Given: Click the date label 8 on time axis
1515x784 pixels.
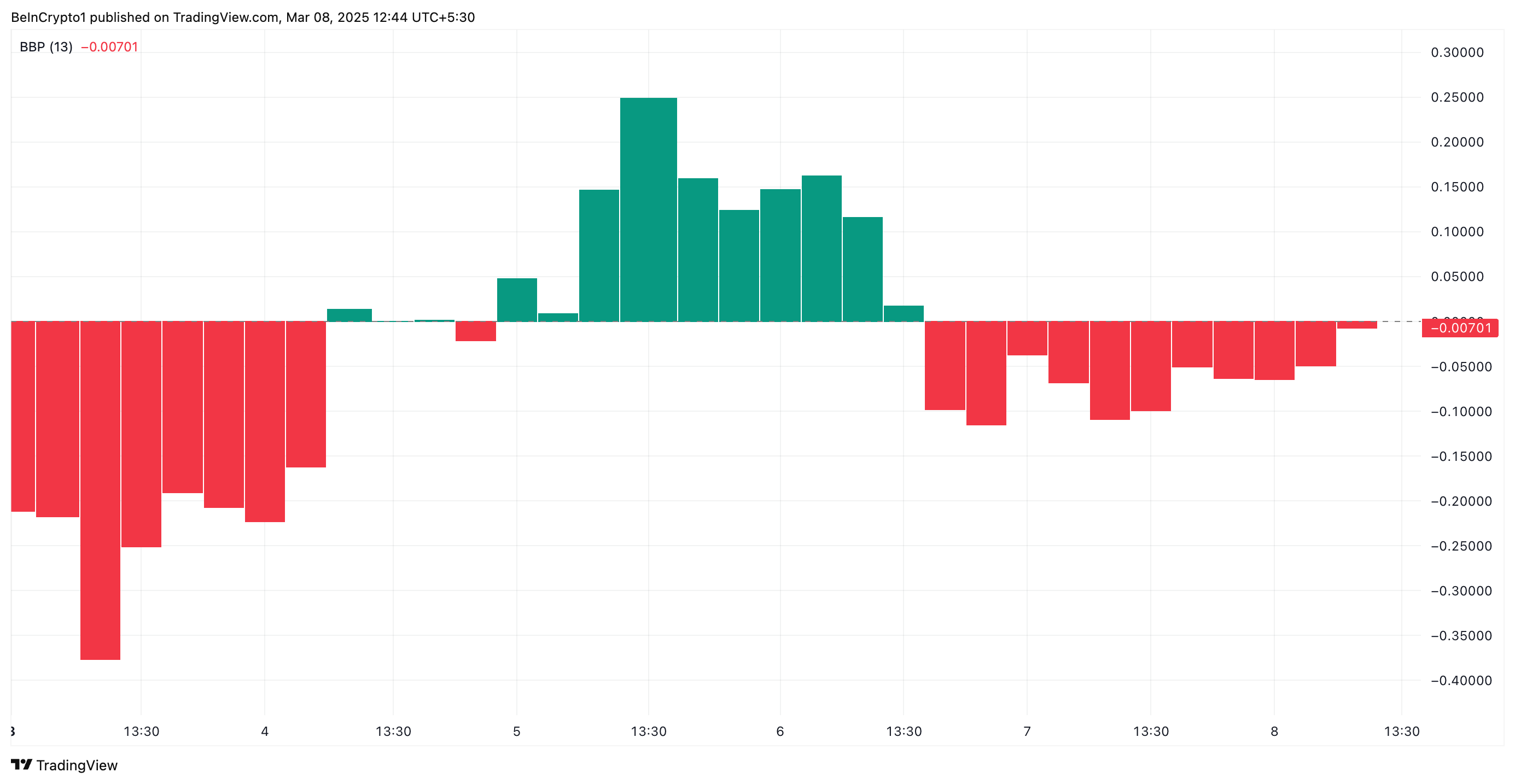Looking at the screenshot, I should (1274, 731).
